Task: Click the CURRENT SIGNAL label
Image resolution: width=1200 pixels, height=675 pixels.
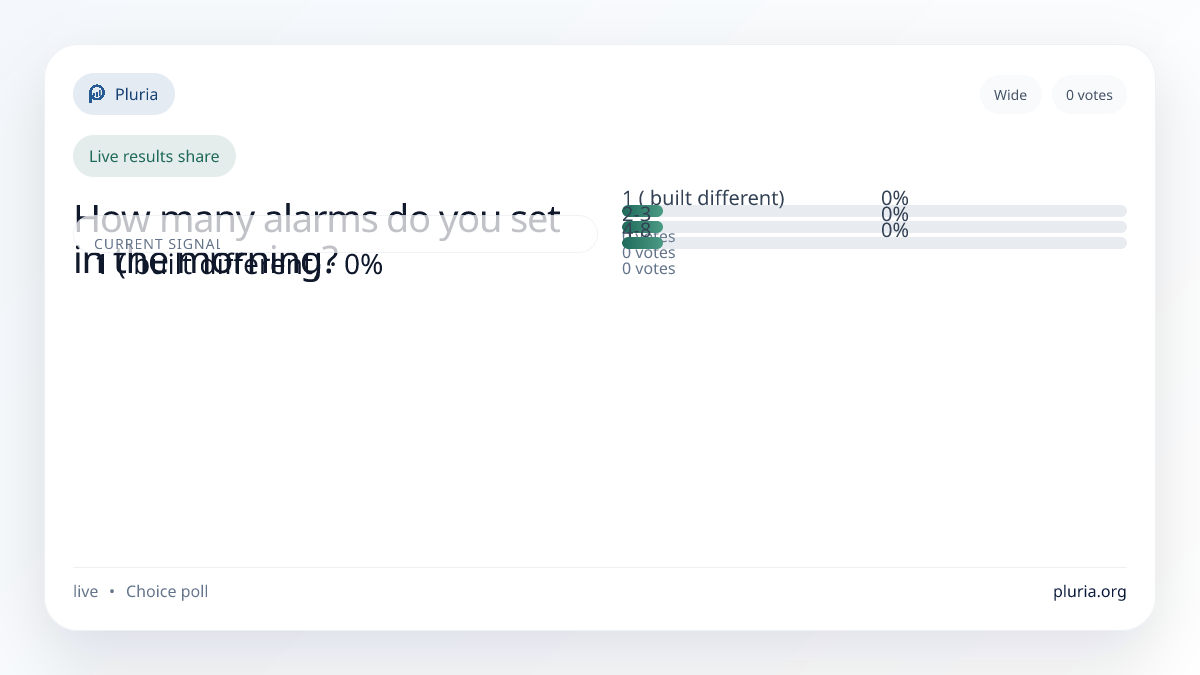Action: click(x=157, y=244)
